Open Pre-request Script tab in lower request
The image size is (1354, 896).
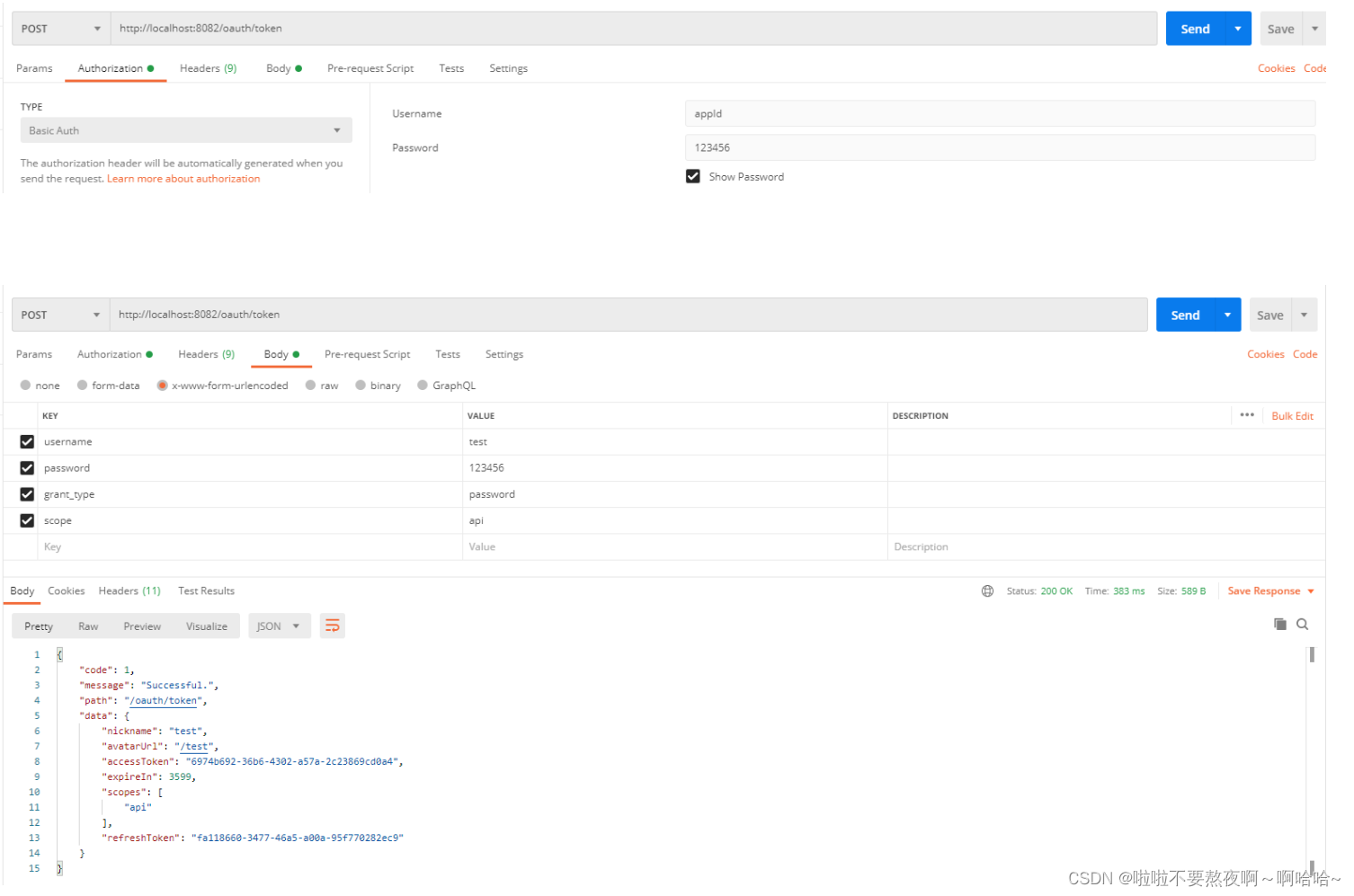tap(368, 355)
